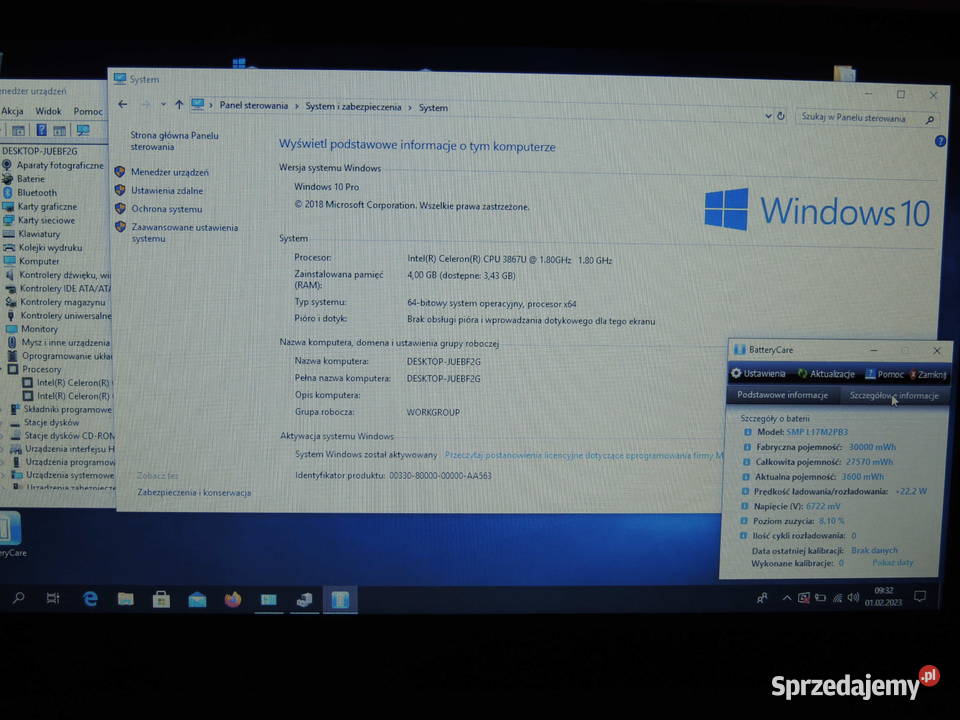960x720 pixels.
Task: Refresh the System control panel page
Action: [781, 116]
